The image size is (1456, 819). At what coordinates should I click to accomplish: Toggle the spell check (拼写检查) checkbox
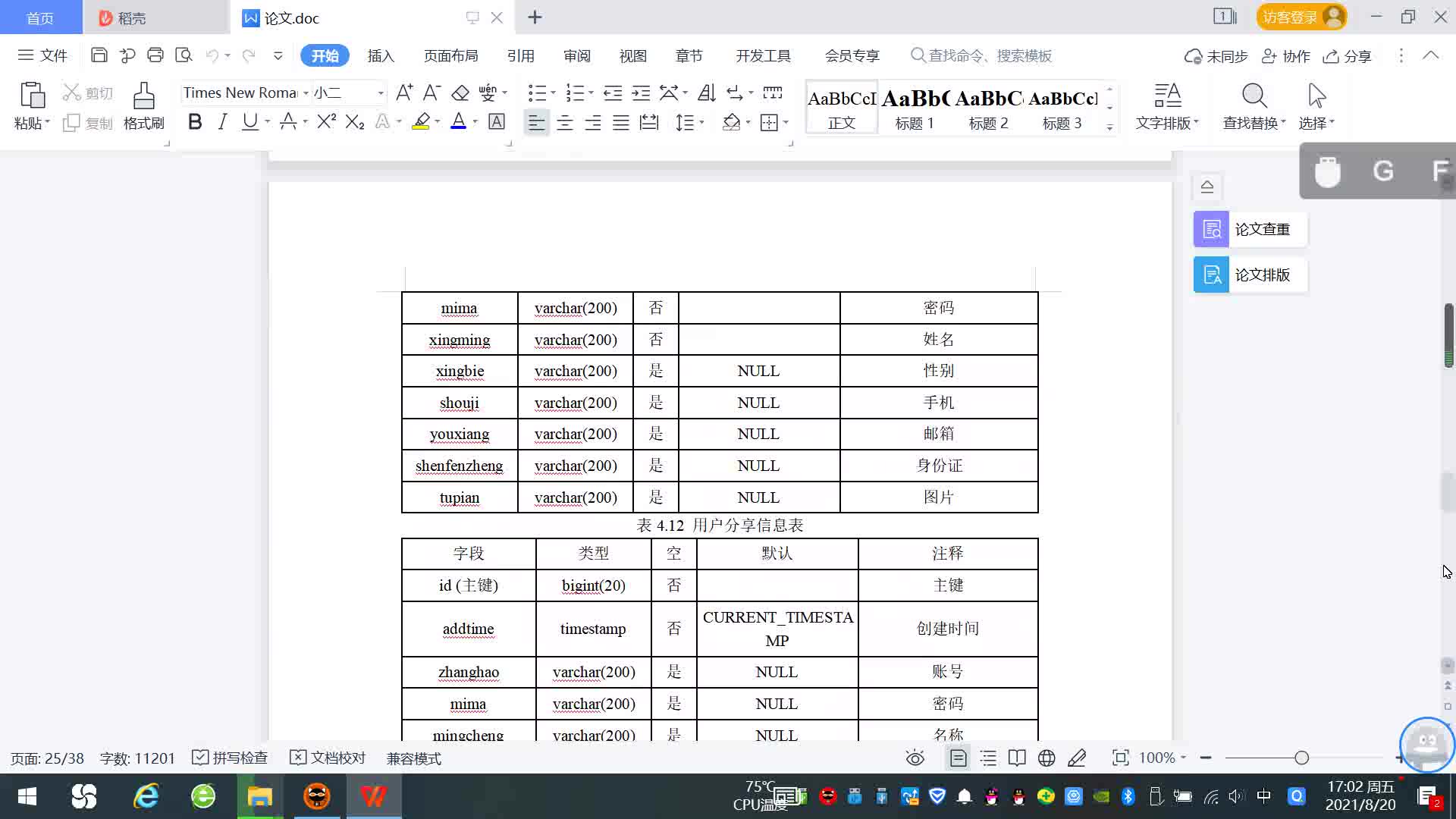pyautogui.click(x=200, y=758)
